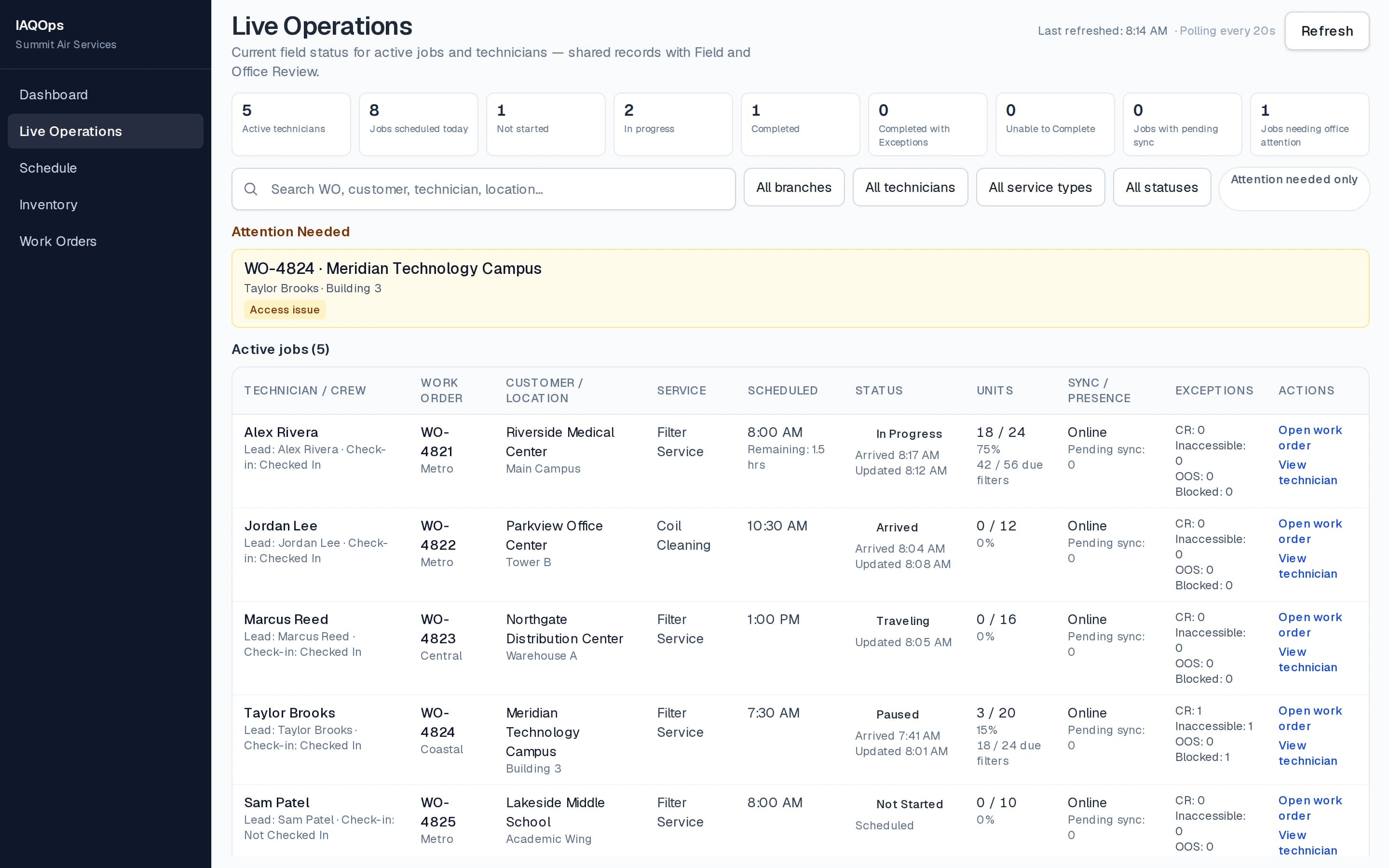Viewport: 1389px width, 868px height.
Task: Click the Refresh button
Action: pyautogui.click(x=1326, y=31)
